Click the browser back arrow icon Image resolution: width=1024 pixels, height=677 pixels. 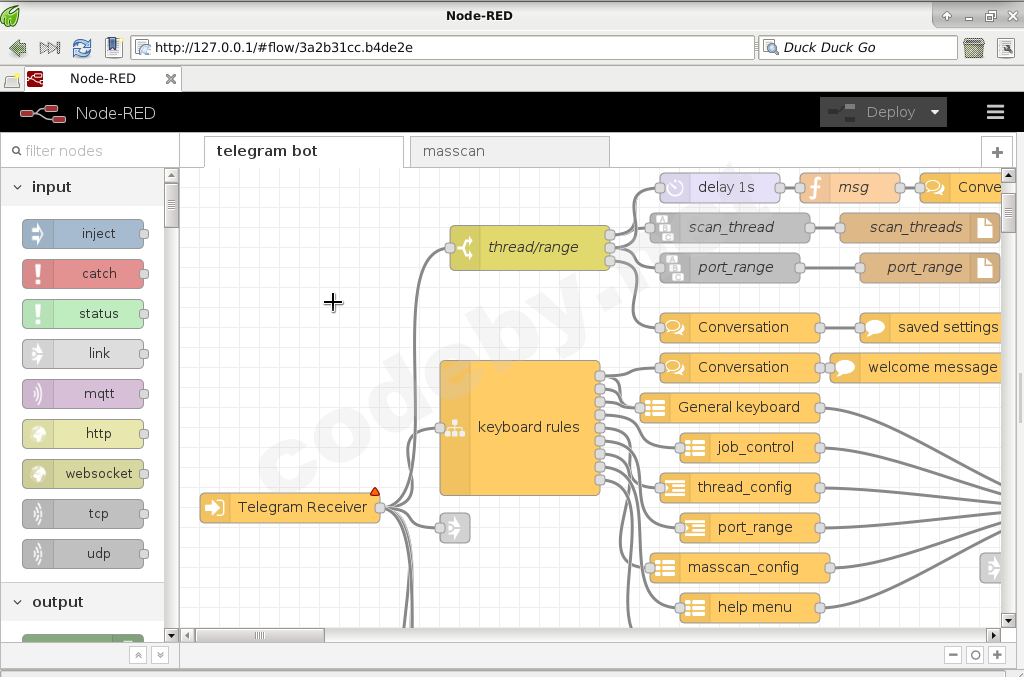point(17,47)
